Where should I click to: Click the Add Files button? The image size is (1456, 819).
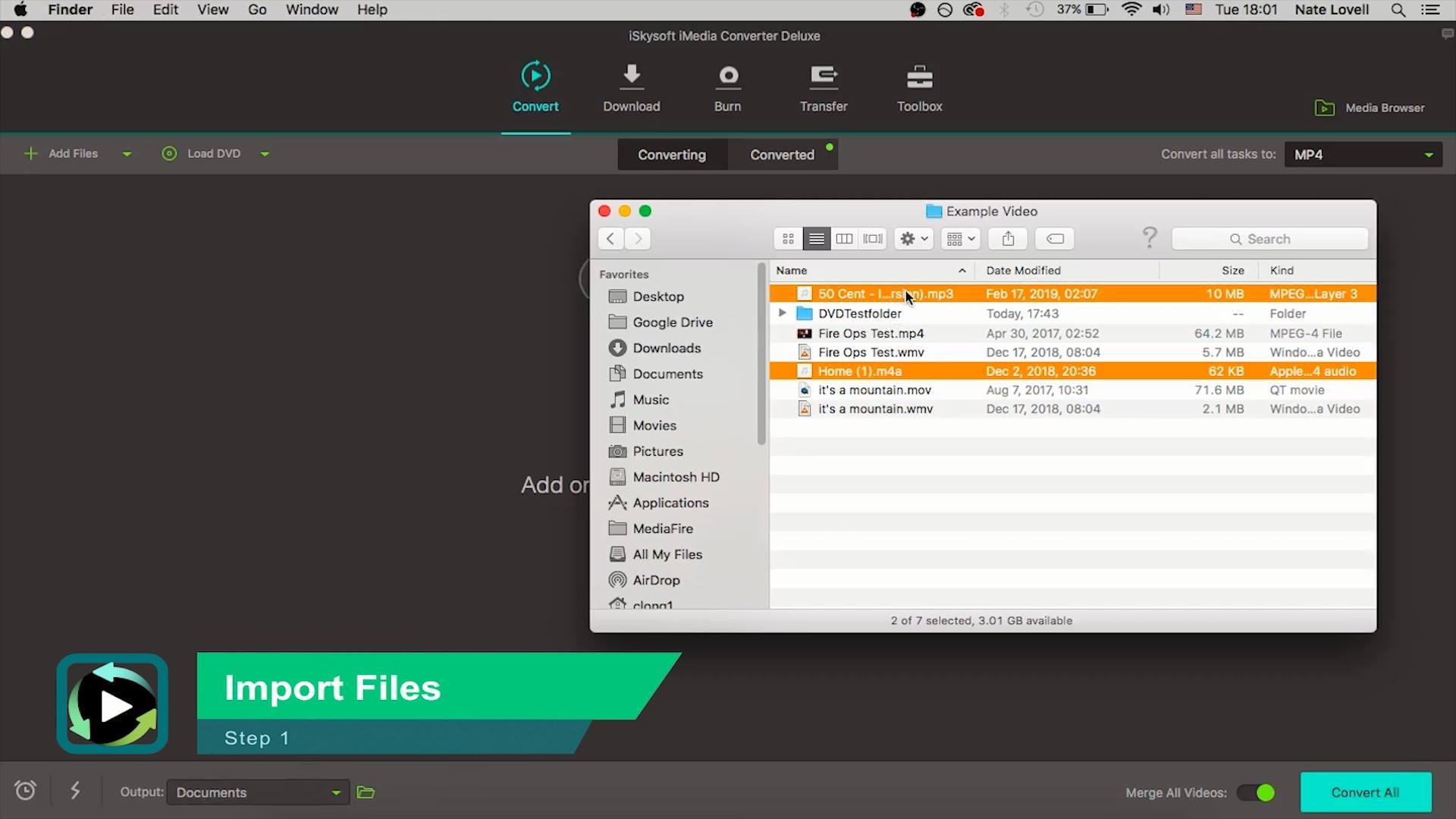61,154
